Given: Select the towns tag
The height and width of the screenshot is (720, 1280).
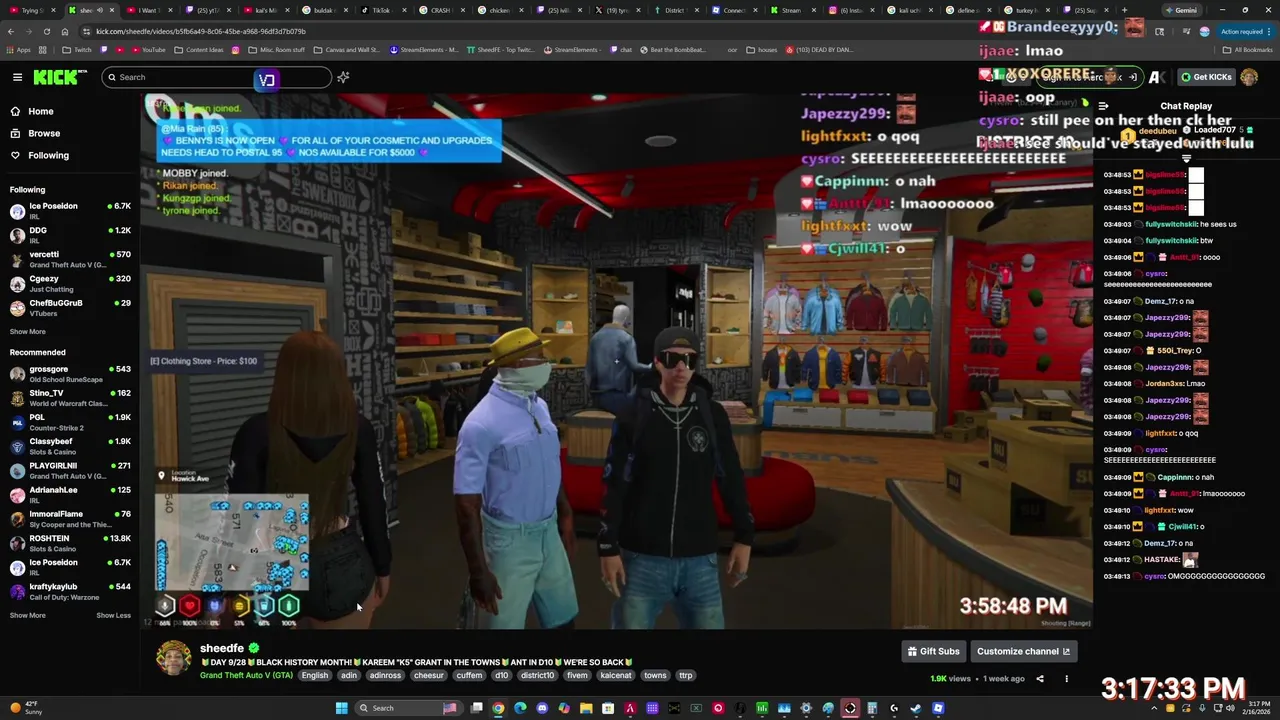Looking at the screenshot, I should 655,675.
